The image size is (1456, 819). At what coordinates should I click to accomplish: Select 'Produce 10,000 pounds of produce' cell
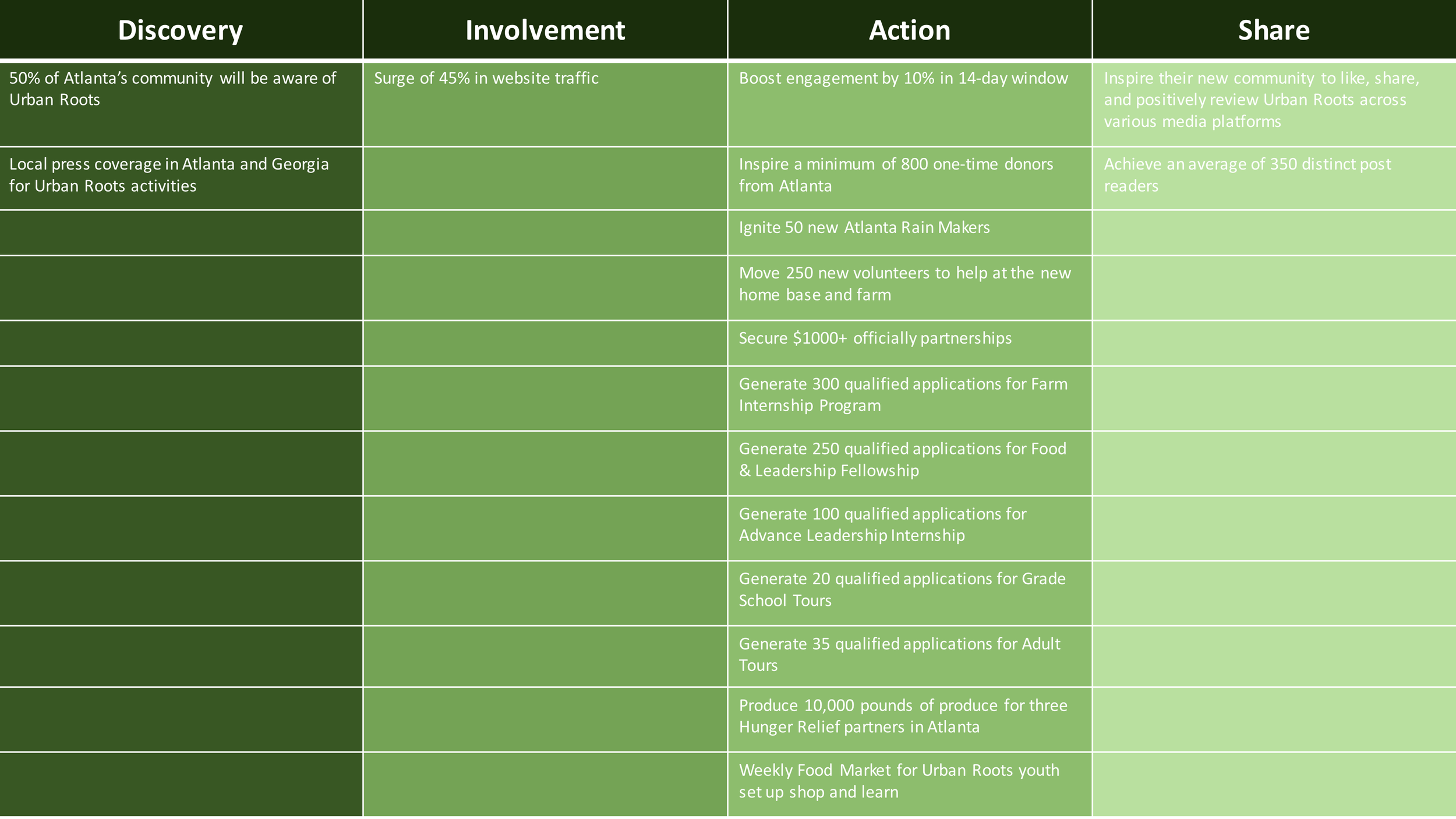coord(910,719)
